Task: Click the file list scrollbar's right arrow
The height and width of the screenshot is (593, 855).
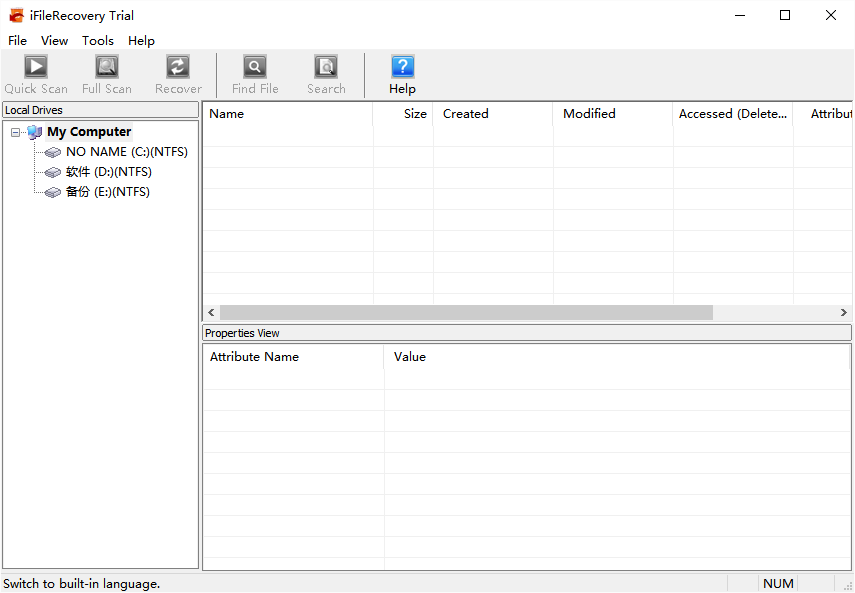Action: point(844,313)
